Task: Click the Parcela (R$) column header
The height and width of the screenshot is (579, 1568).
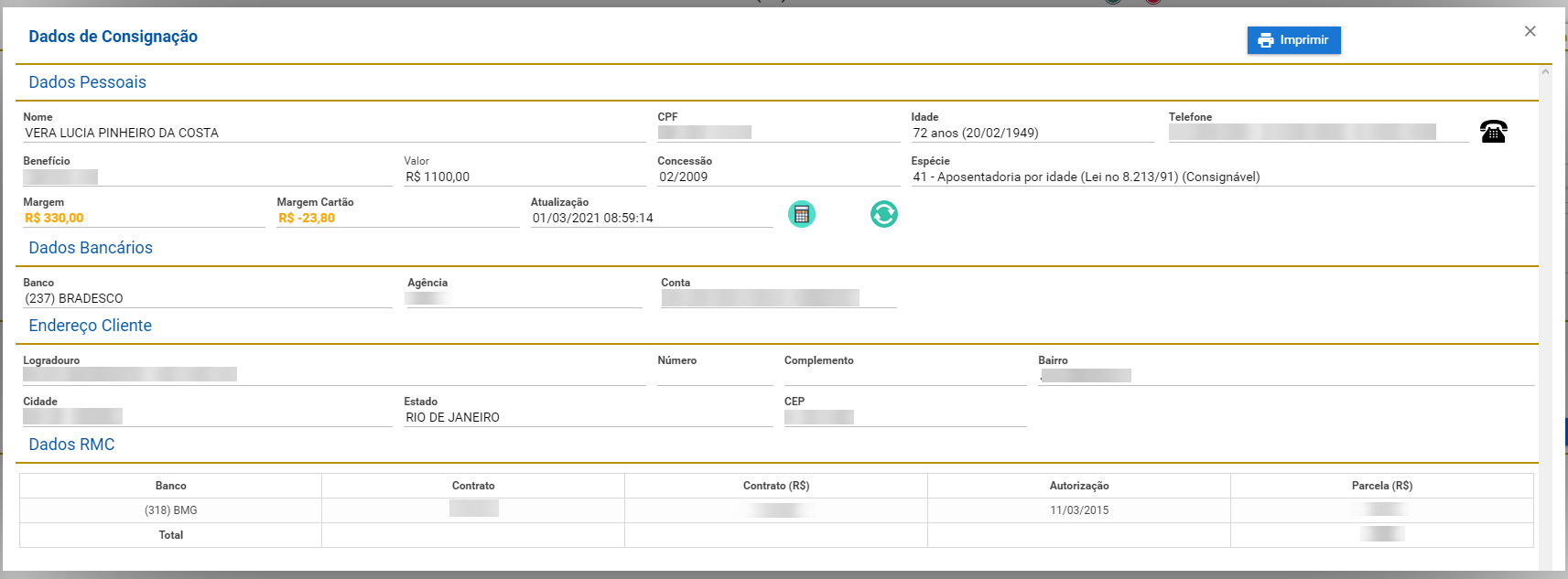Action: click(x=1382, y=486)
